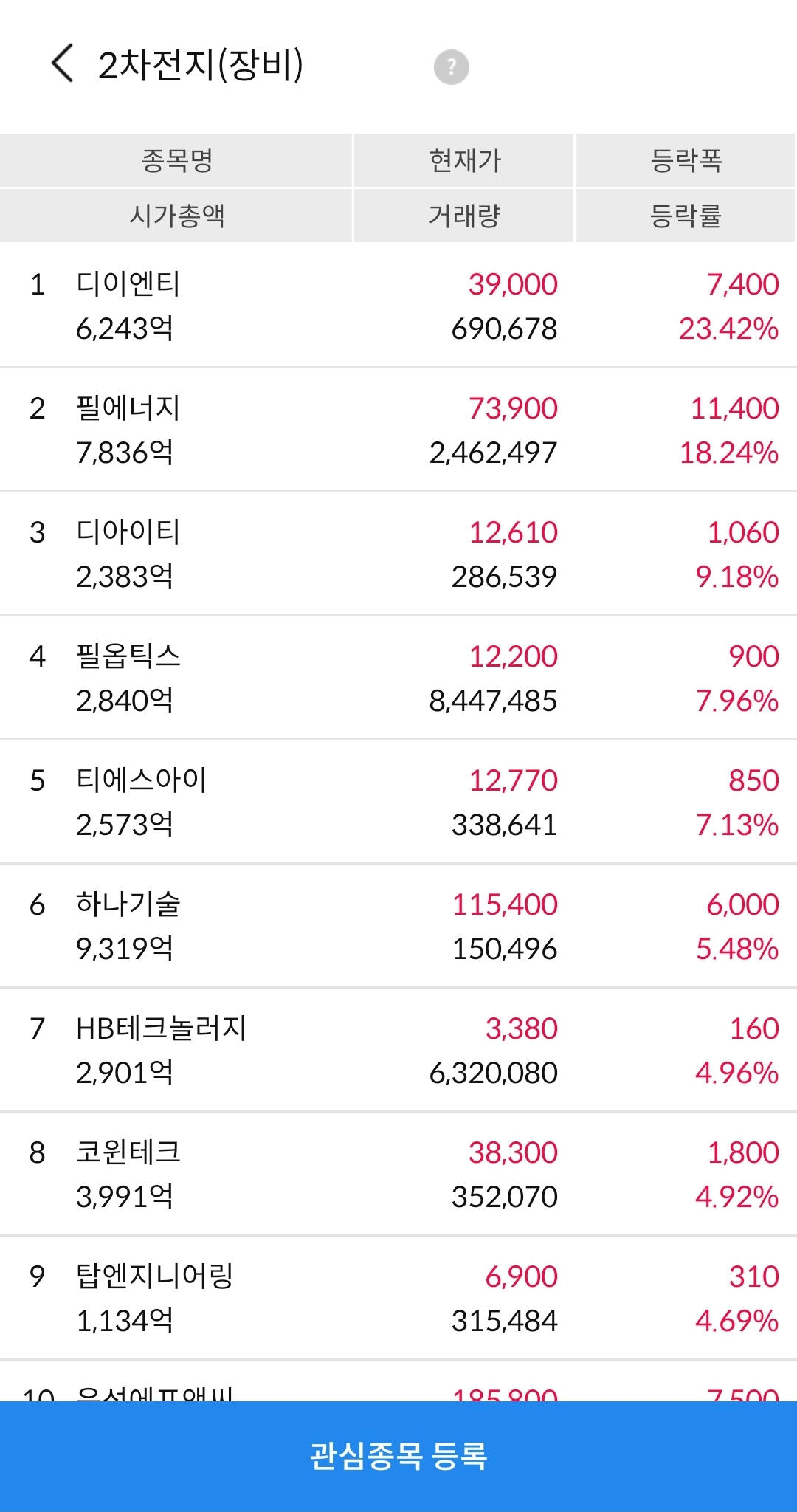Tap the 거래량 column header
Screen dimensions: 797x1512
[464, 216]
